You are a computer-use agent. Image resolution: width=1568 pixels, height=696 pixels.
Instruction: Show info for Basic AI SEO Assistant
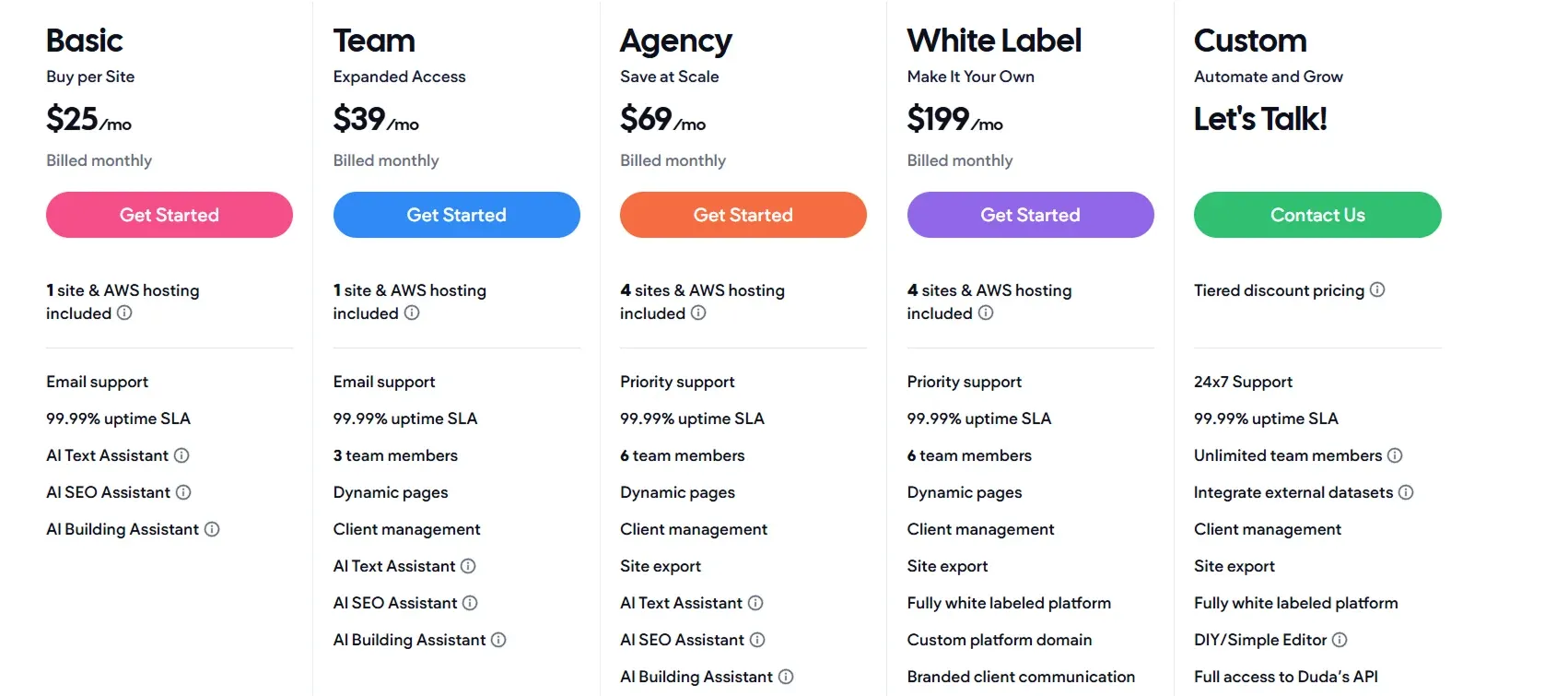[183, 492]
